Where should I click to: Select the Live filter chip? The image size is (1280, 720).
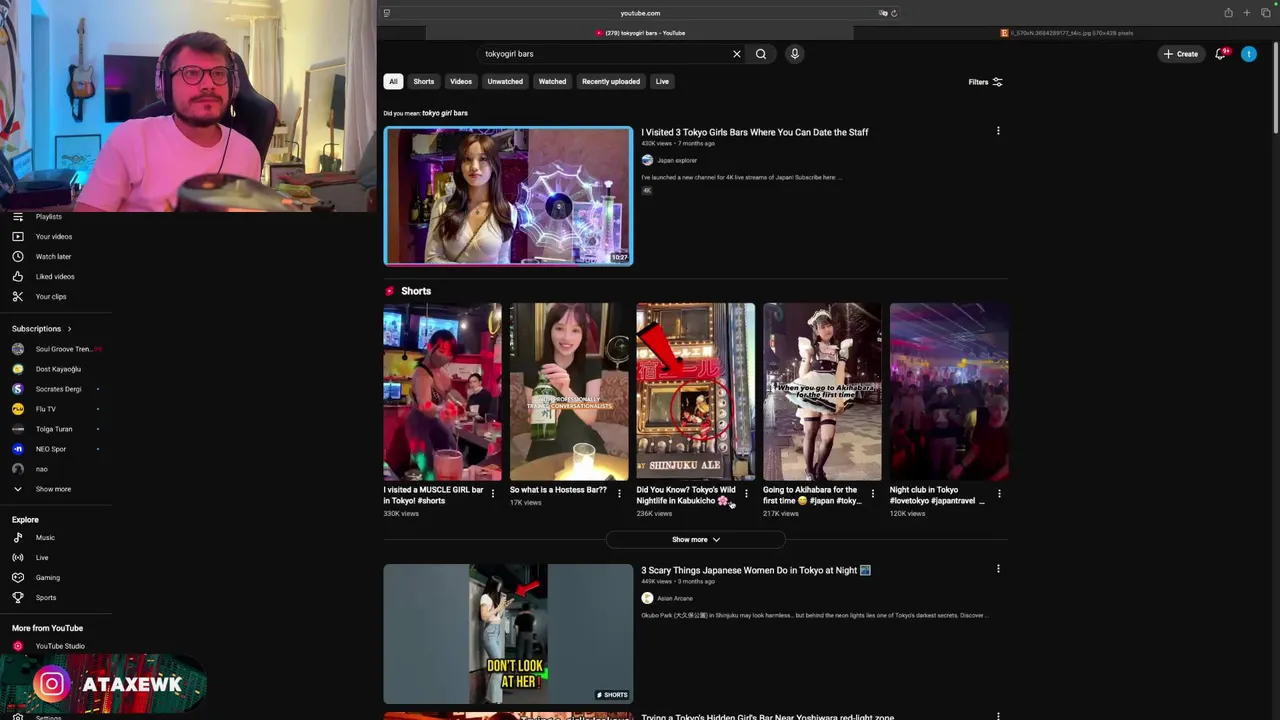pyautogui.click(x=662, y=82)
